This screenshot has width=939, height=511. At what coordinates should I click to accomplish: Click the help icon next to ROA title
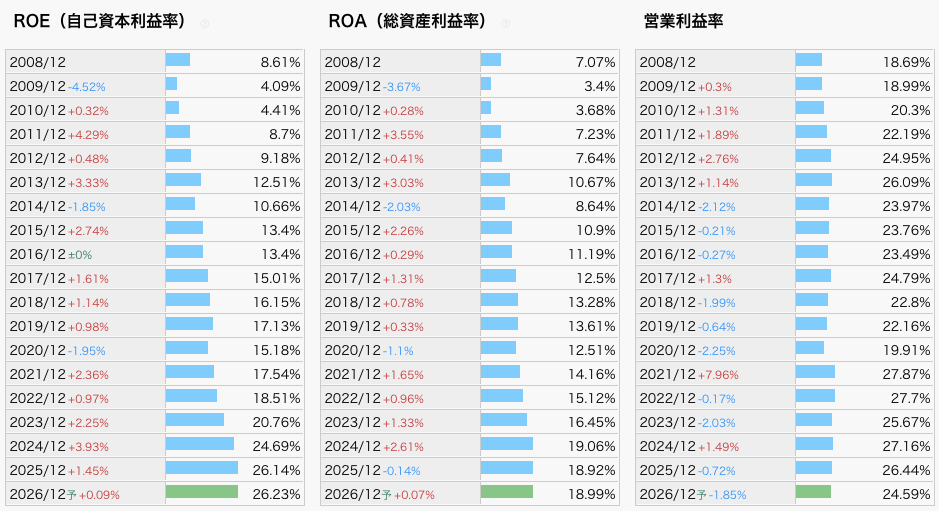tap(506, 24)
